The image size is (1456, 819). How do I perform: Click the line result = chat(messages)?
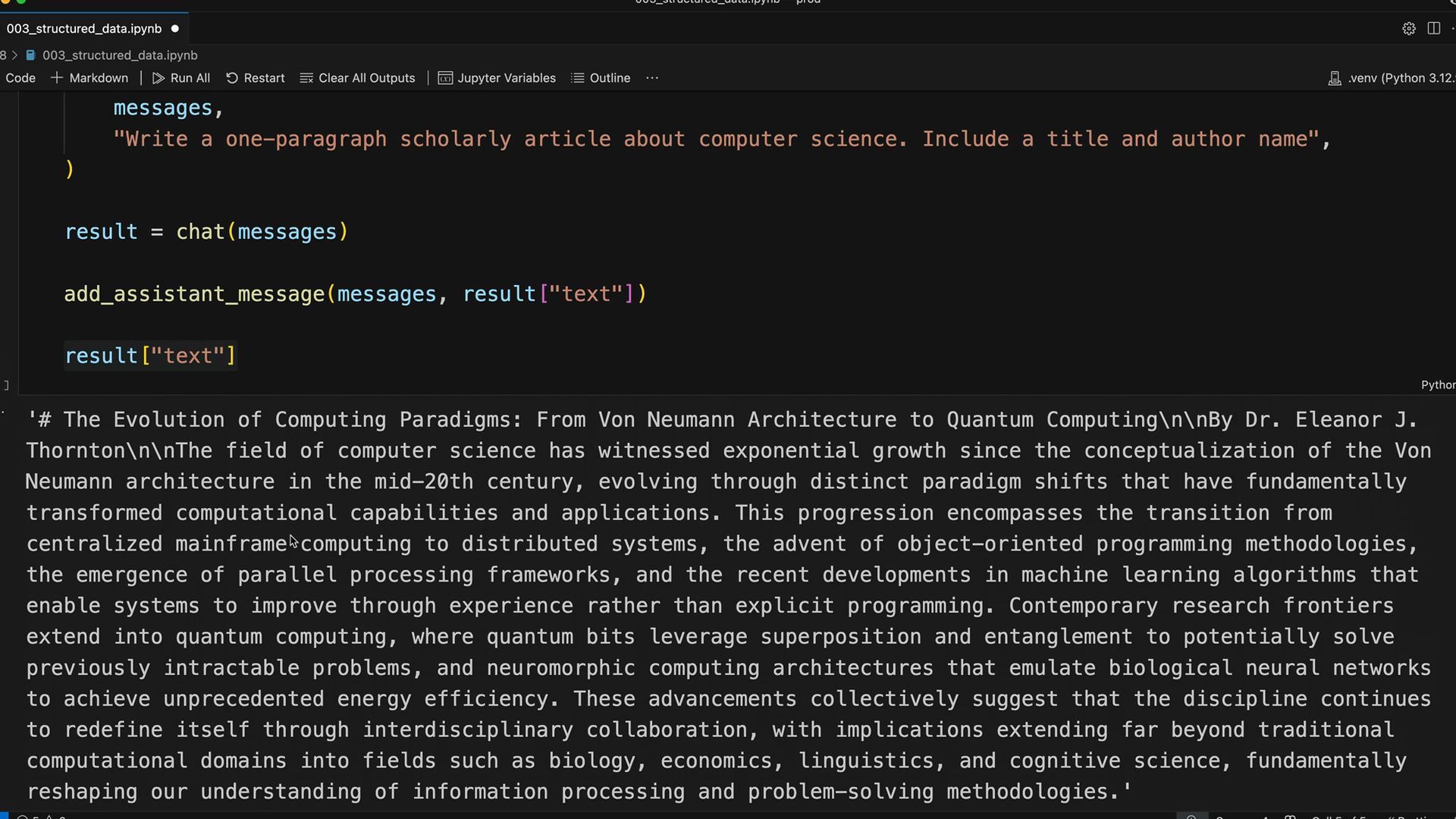(206, 232)
